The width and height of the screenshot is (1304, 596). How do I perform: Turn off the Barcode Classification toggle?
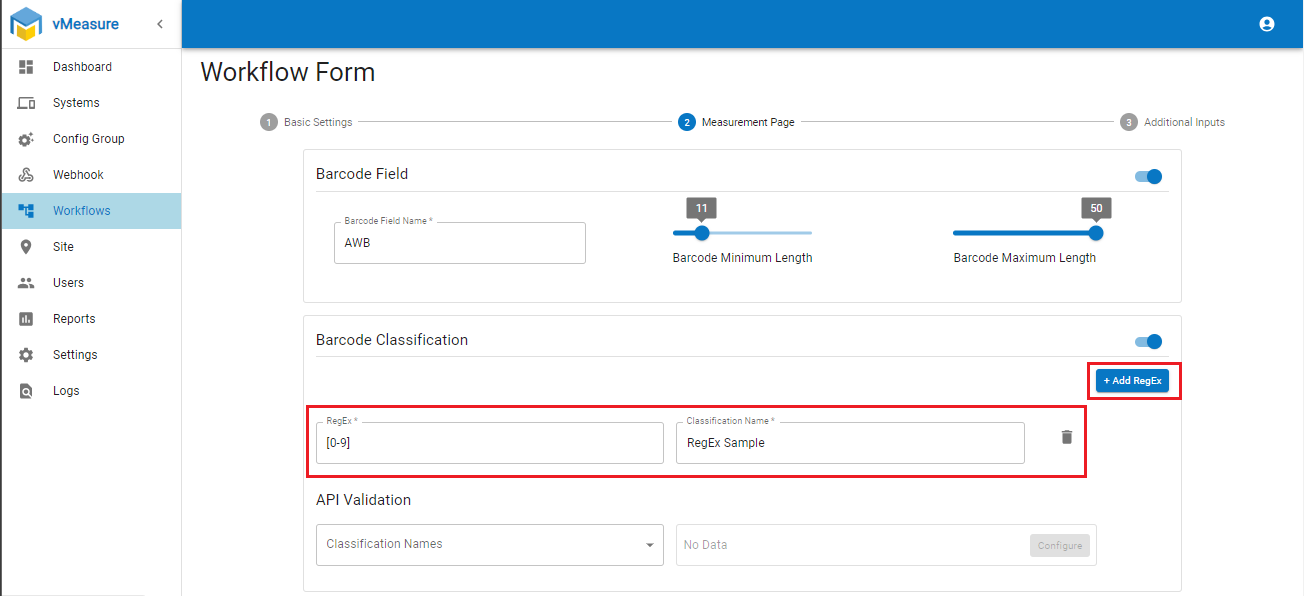click(x=1149, y=342)
